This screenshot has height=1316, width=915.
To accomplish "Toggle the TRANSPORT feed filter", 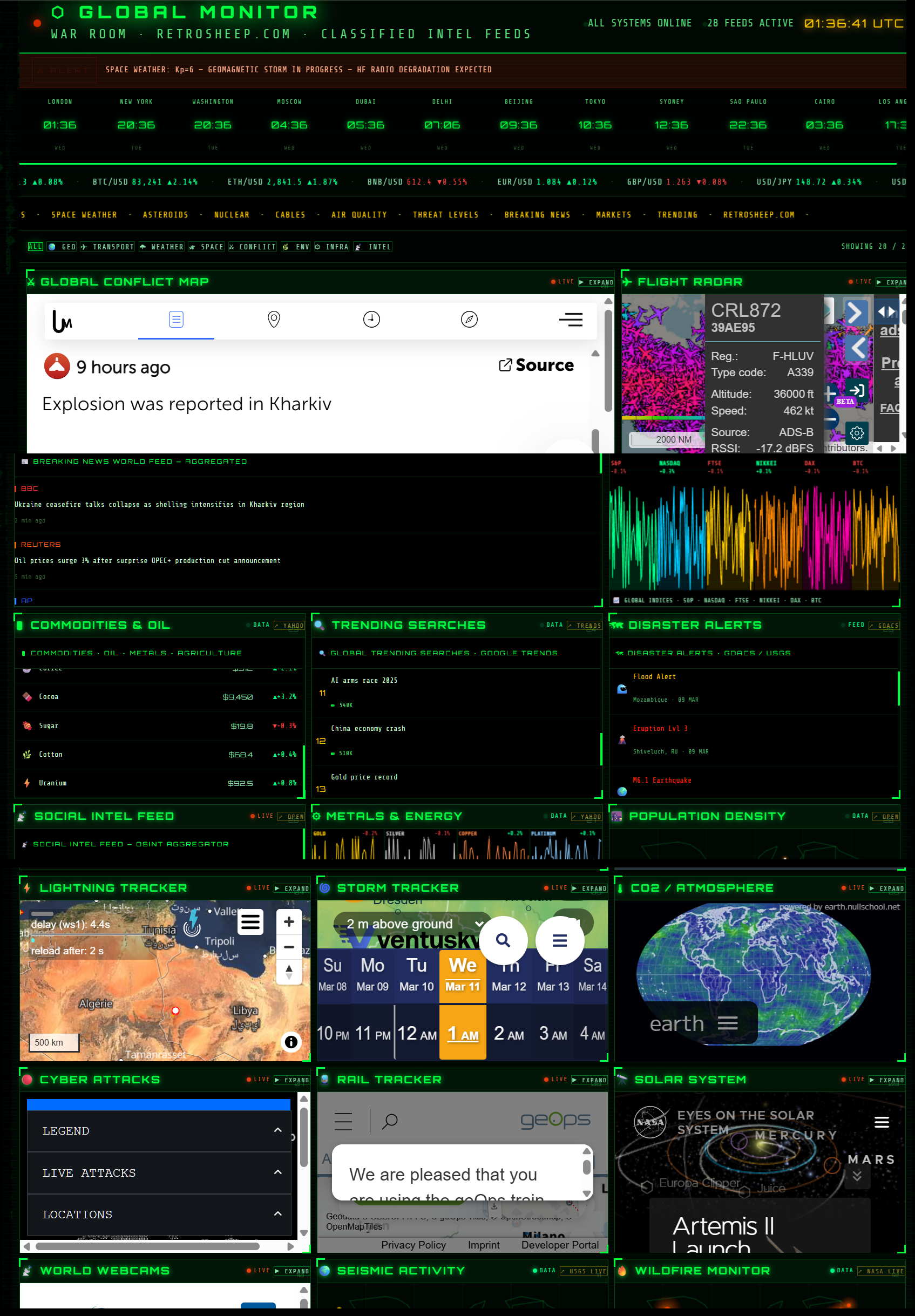I will pos(108,247).
